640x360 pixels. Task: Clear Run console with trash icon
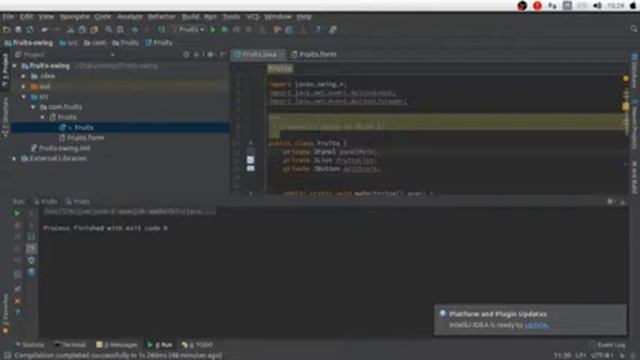coord(31,272)
